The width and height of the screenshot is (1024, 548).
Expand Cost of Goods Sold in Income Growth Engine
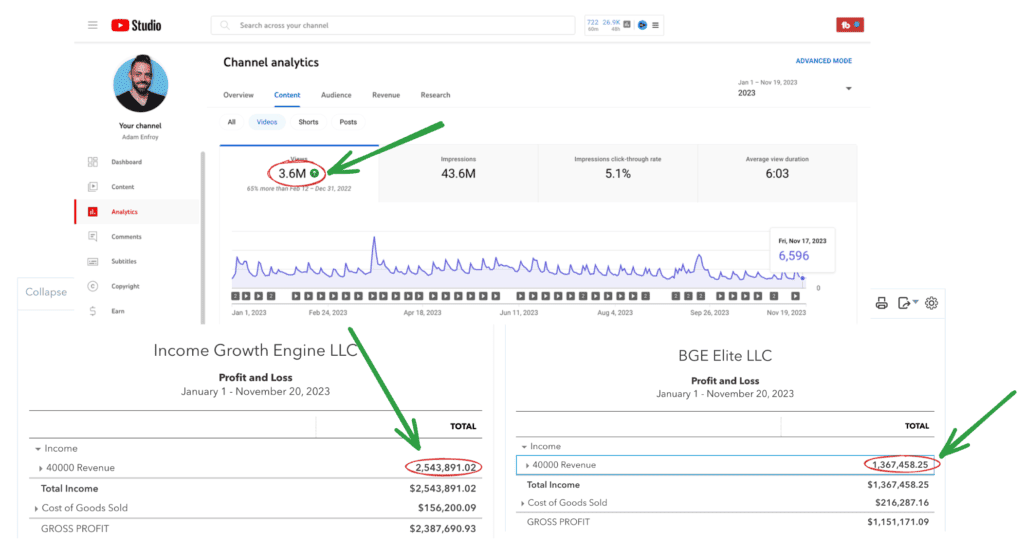[x=36, y=508]
